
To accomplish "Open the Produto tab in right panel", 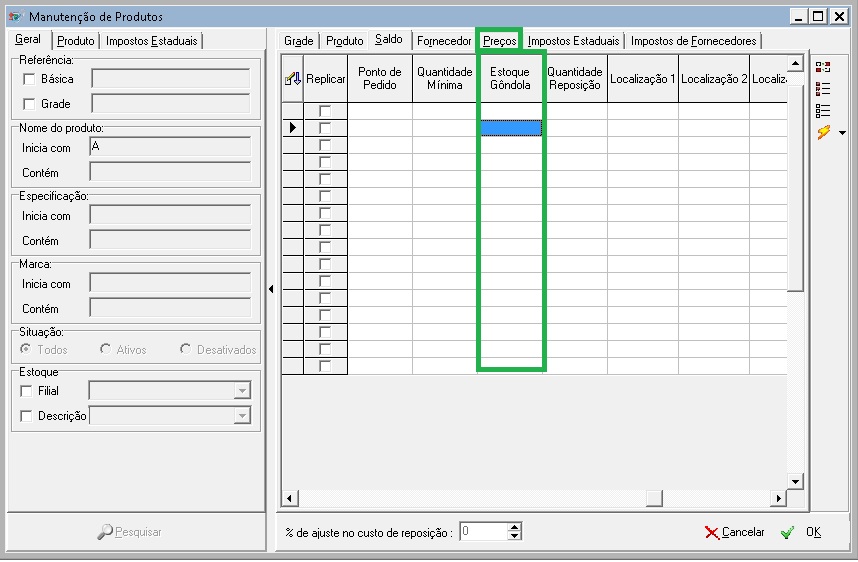I will (345, 41).
